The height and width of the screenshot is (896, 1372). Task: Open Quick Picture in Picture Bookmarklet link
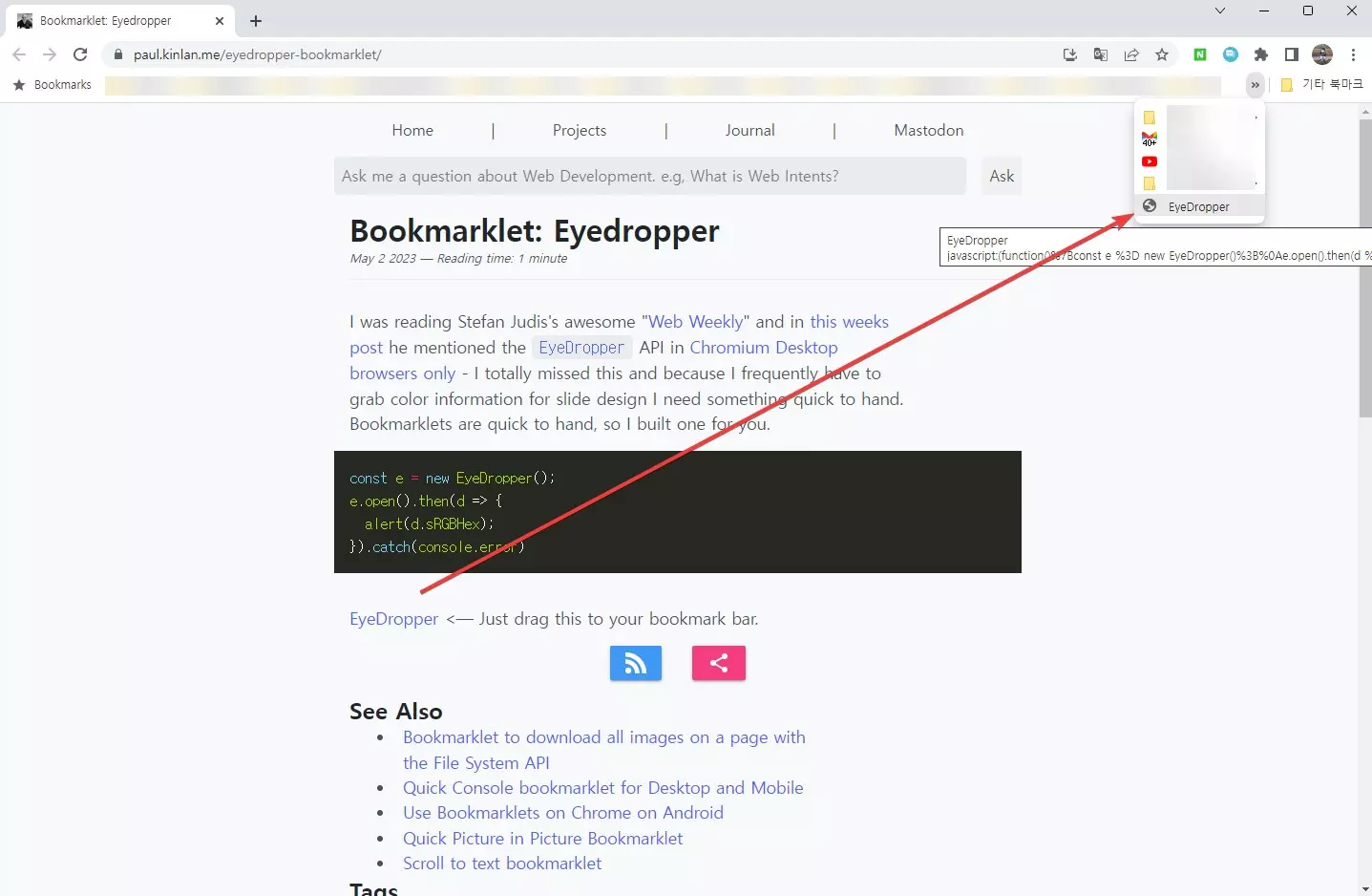[543, 839]
